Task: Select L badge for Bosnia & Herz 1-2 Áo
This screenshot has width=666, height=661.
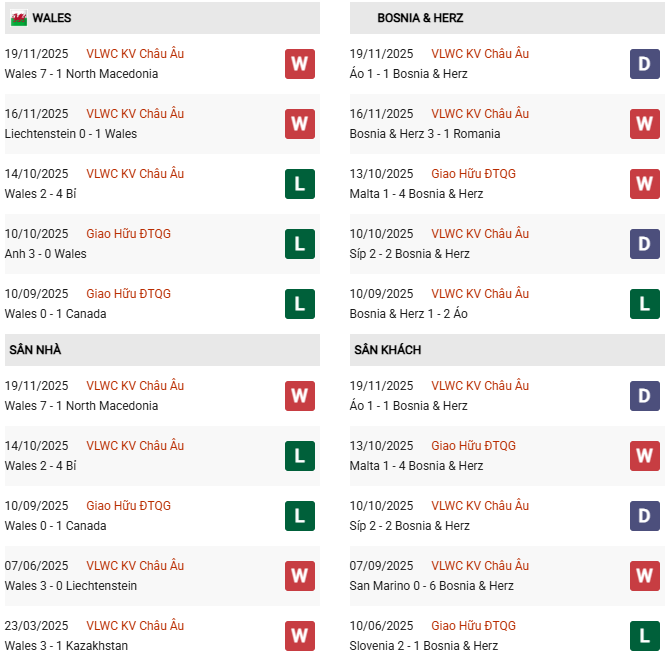Action: click(x=644, y=304)
